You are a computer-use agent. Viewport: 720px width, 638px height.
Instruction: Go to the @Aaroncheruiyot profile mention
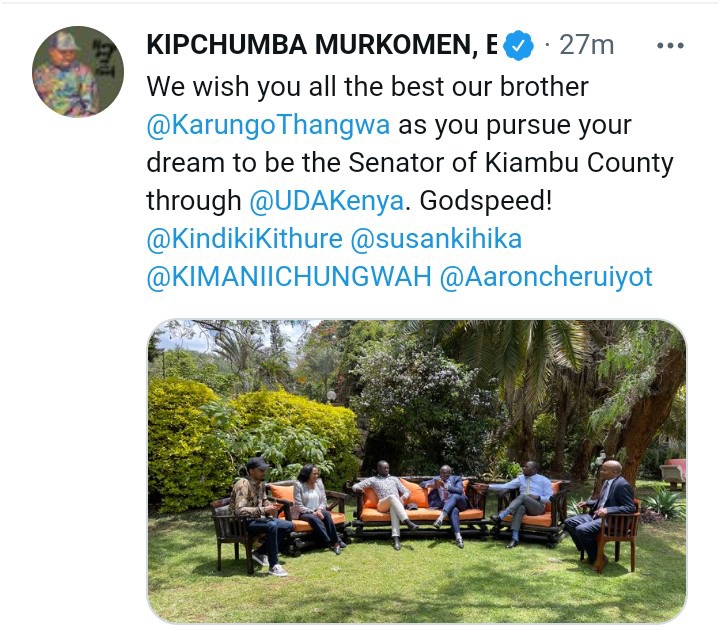pyautogui.click(x=546, y=277)
